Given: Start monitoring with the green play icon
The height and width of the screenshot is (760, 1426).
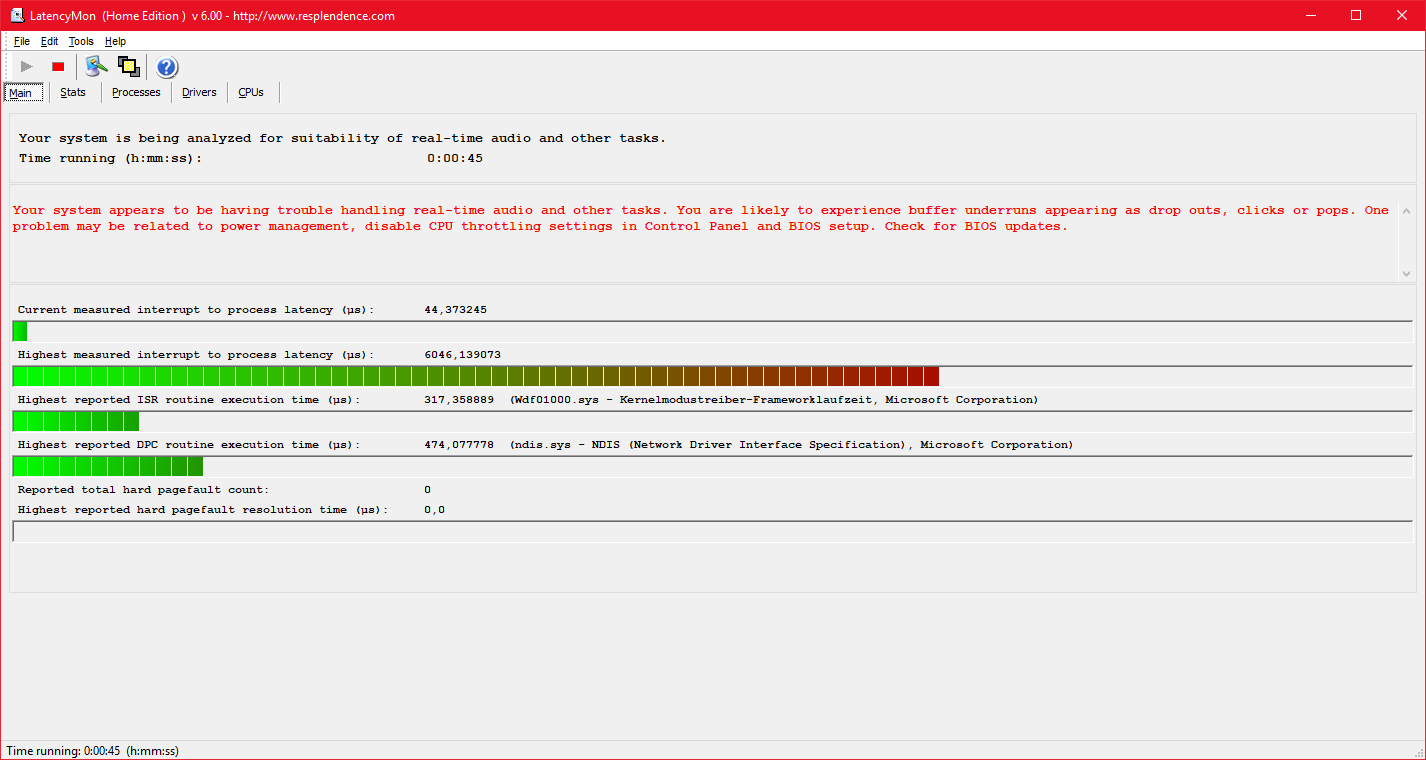Looking at the screenshot, I should [x=27, y=67].
